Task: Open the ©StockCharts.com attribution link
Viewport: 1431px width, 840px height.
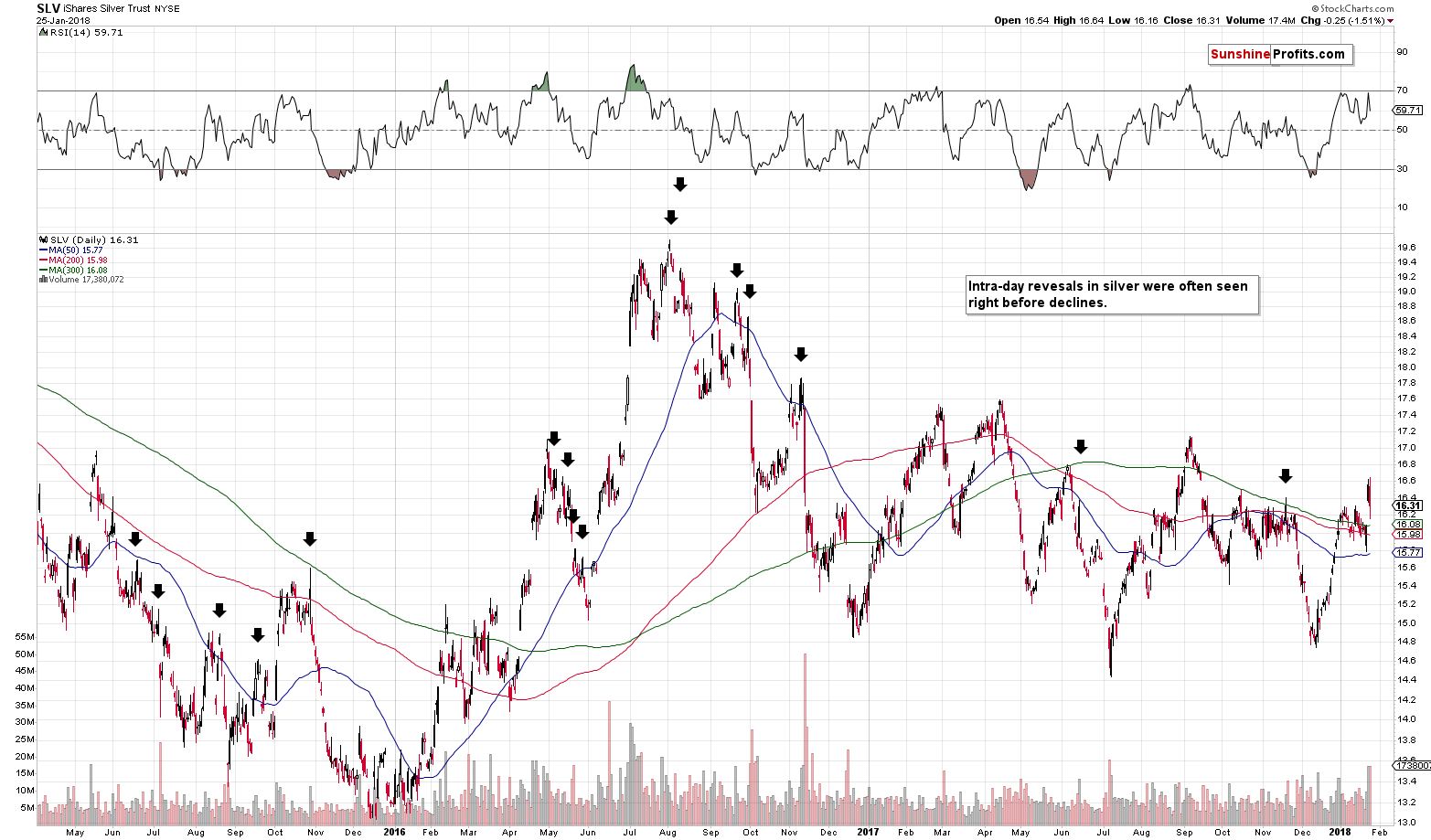Action: tap(1351, 8)
